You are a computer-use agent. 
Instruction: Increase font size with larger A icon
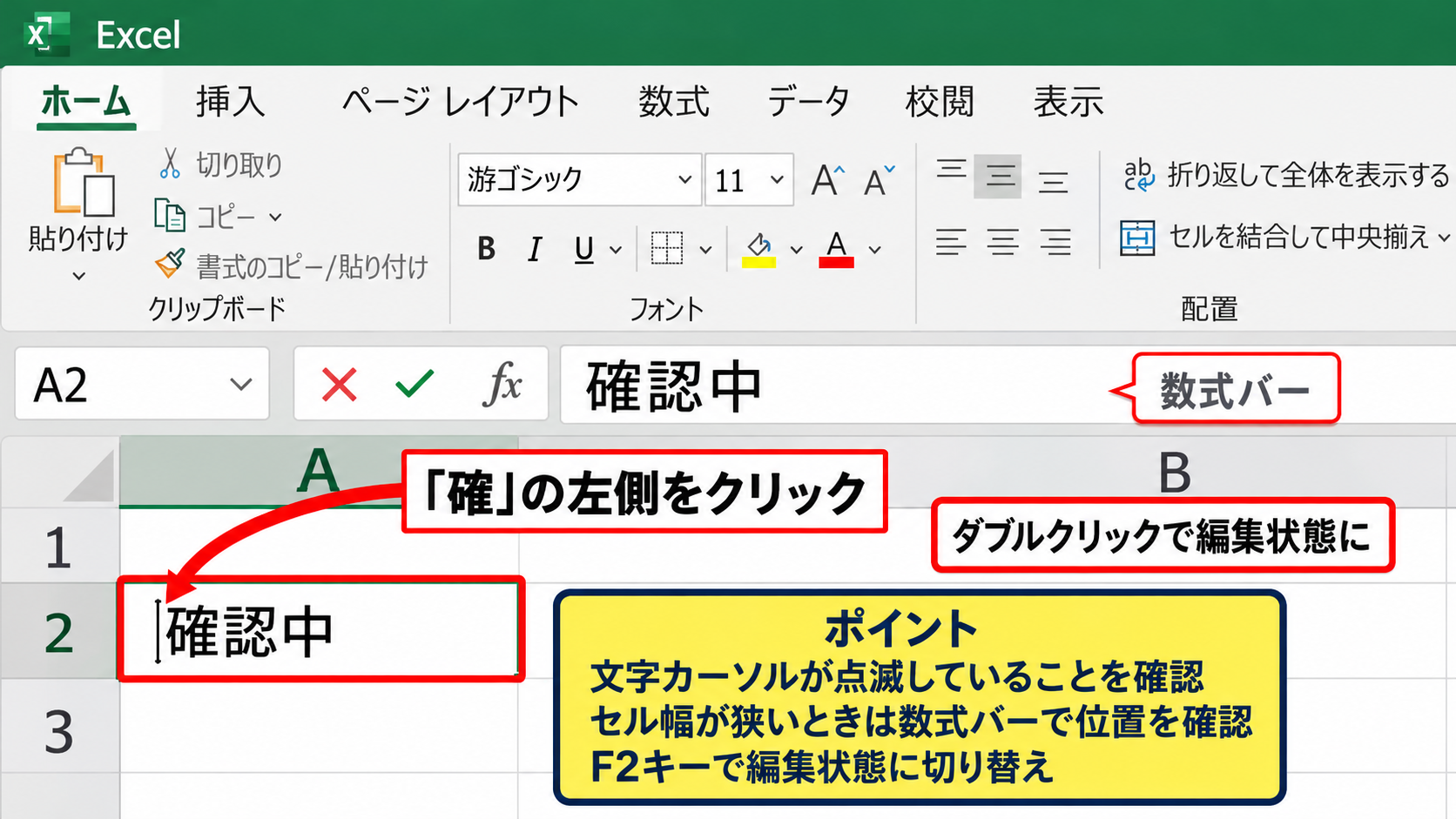pos(827,180)
